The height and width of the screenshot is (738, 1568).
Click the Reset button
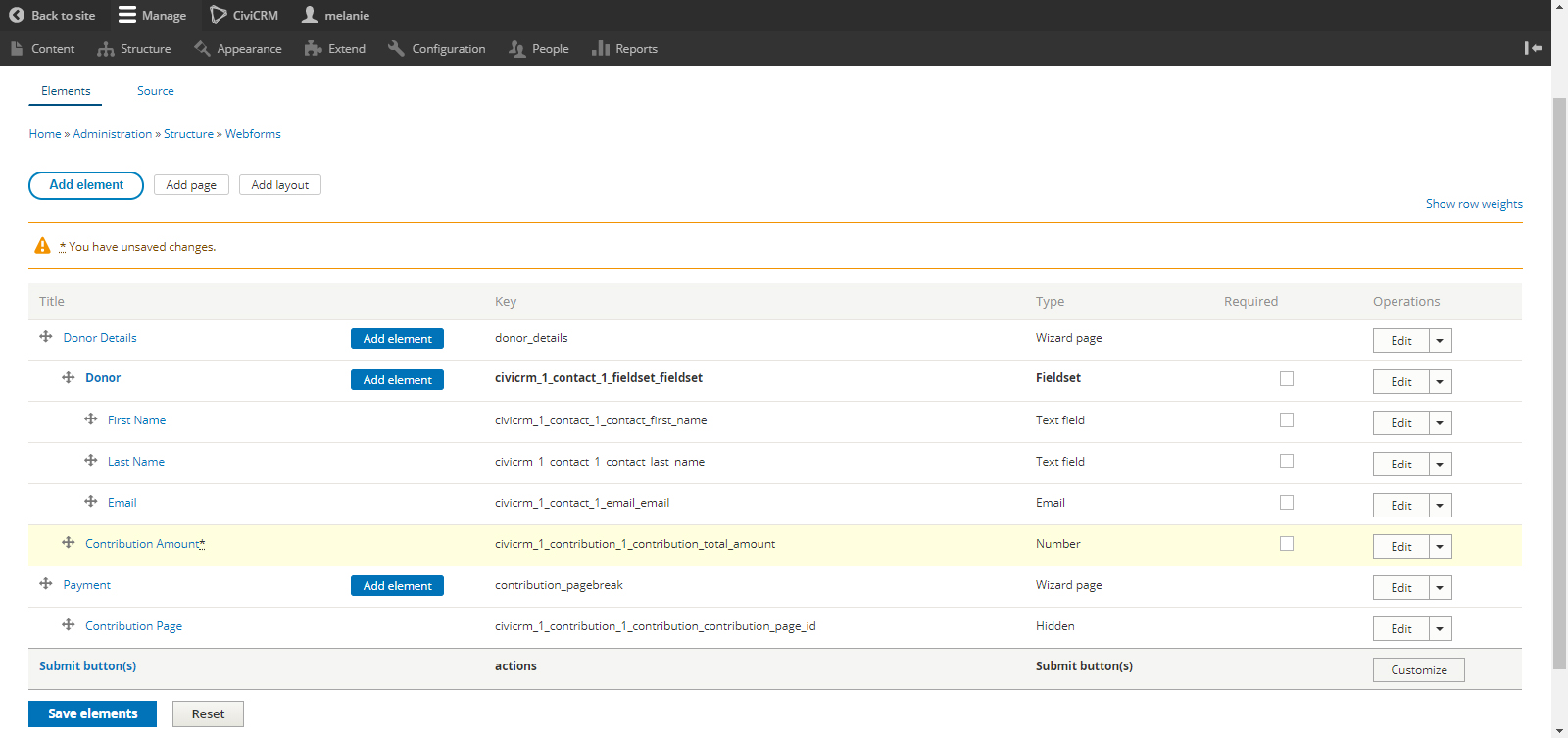pos(208,713)
